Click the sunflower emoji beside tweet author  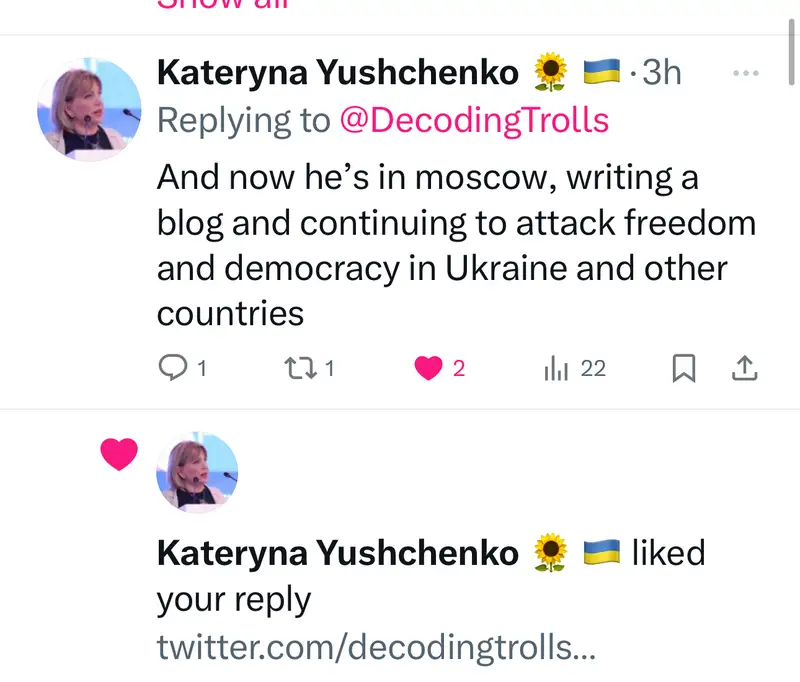[x=550, y=73]
